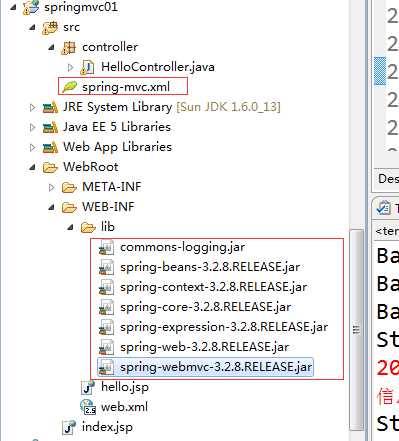Expand the META-INF folder arrow
399x441 pixels.
point(51,187)
